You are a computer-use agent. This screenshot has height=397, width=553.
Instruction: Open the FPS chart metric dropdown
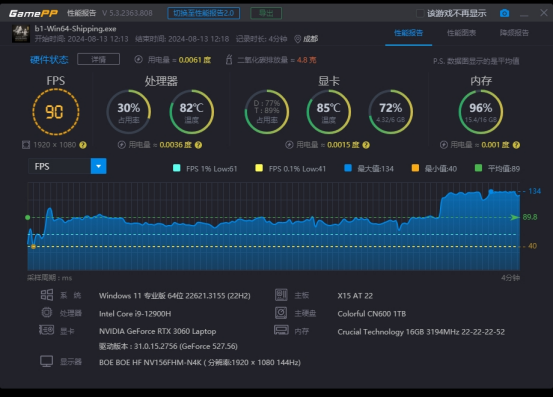coord(67,166)
